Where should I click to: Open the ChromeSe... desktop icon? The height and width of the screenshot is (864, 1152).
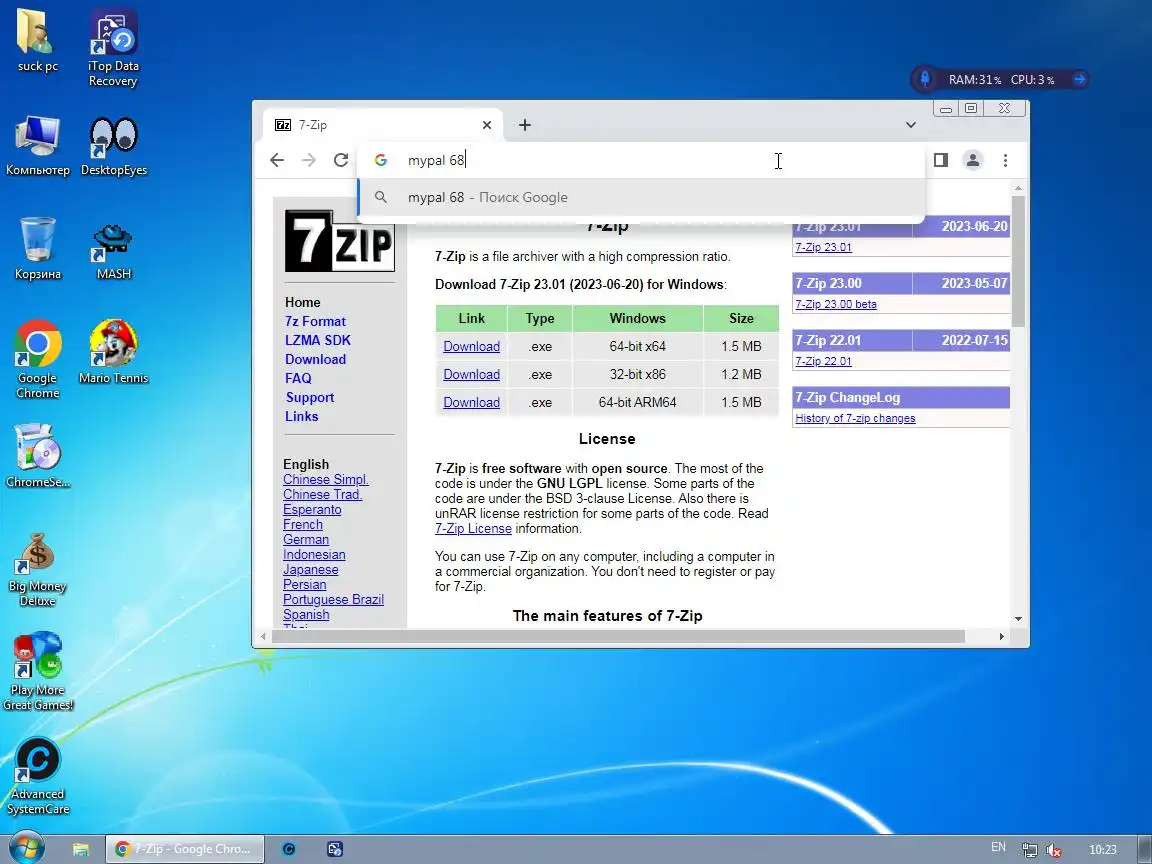tap(37, 456)
